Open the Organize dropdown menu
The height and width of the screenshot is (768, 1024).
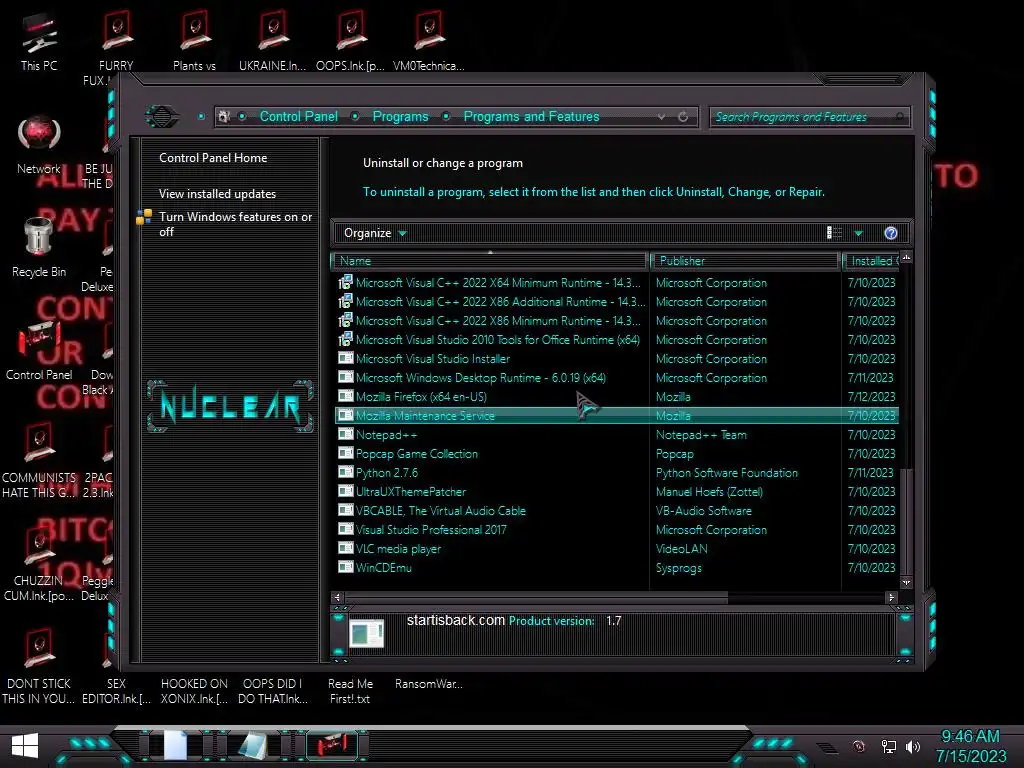[375, 233]
